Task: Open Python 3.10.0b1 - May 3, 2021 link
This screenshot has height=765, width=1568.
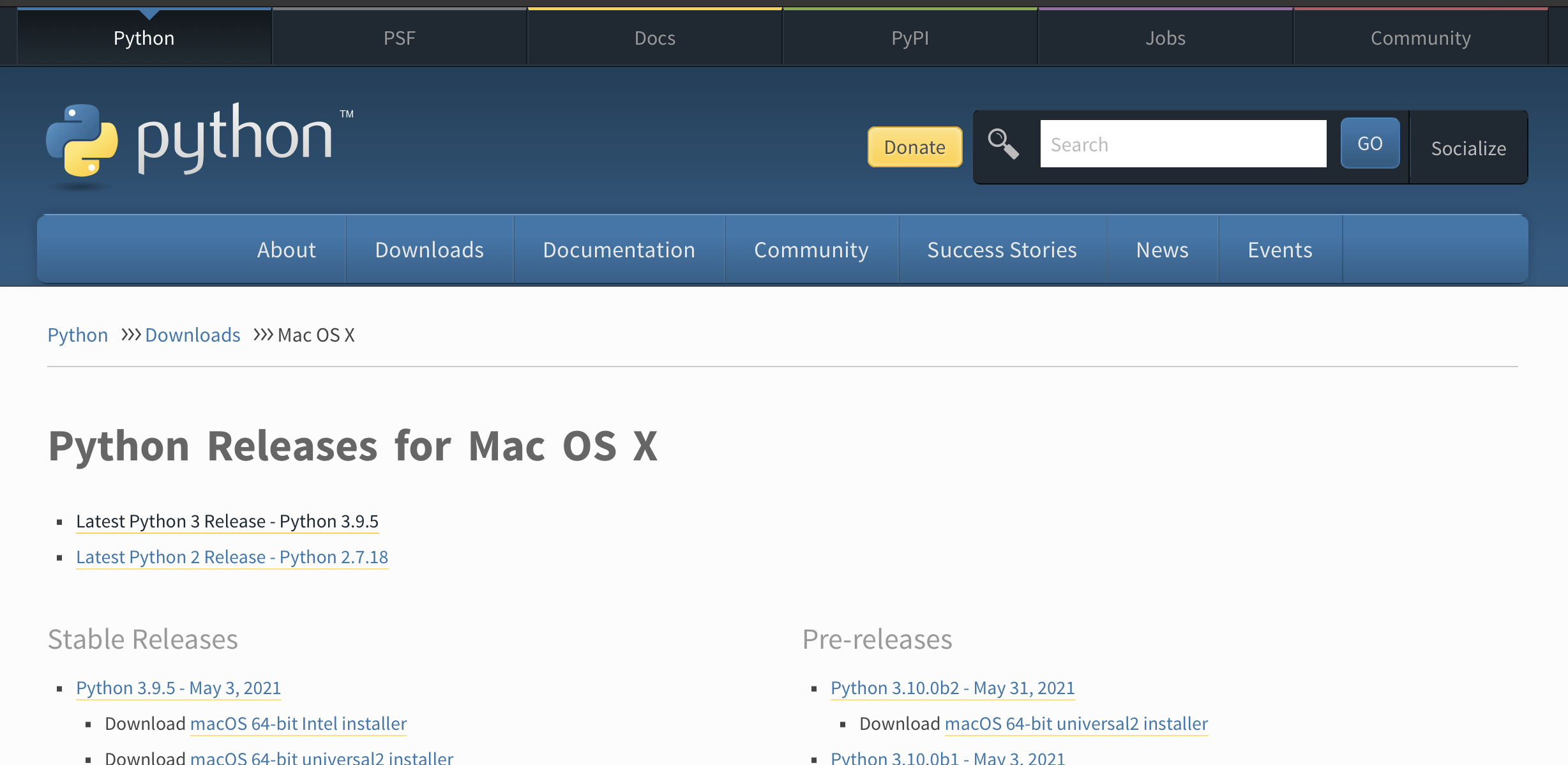Action: click(948, 758)
